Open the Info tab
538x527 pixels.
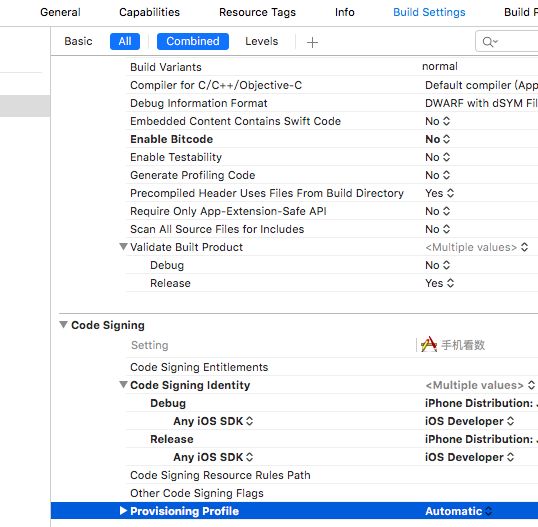pos(344,12)
